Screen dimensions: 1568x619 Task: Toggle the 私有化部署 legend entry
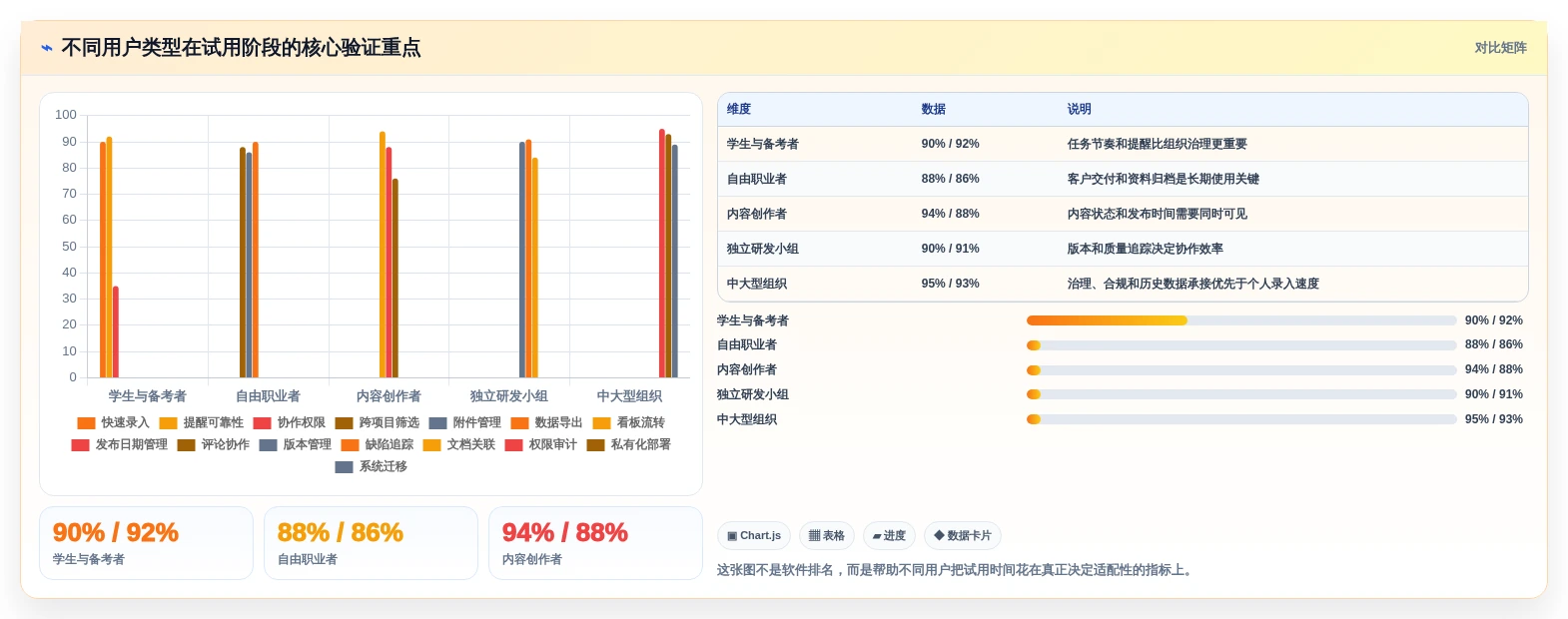(628, 445)
